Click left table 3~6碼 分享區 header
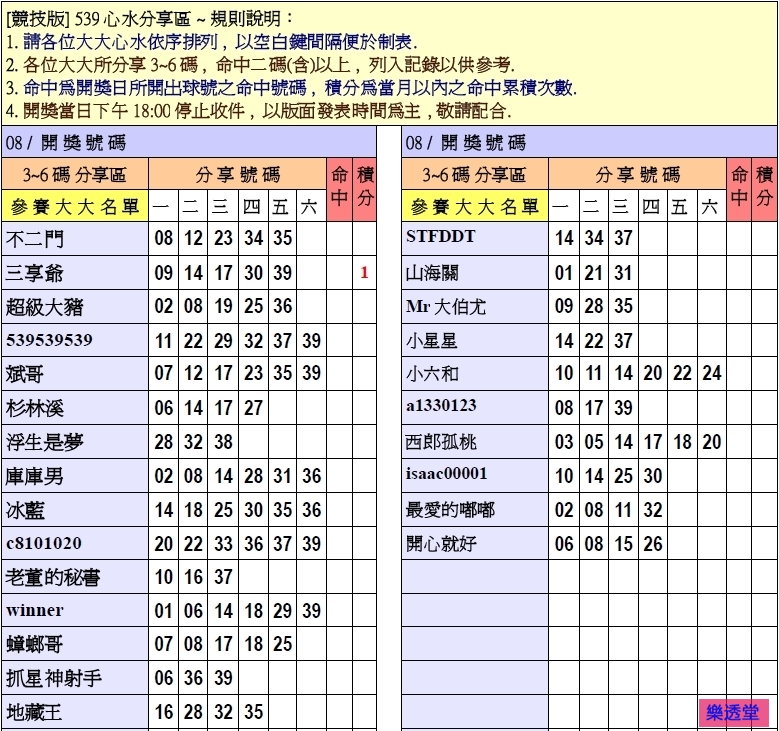The image size is (779, 731). pyautogui.click(x=75, y=174)
